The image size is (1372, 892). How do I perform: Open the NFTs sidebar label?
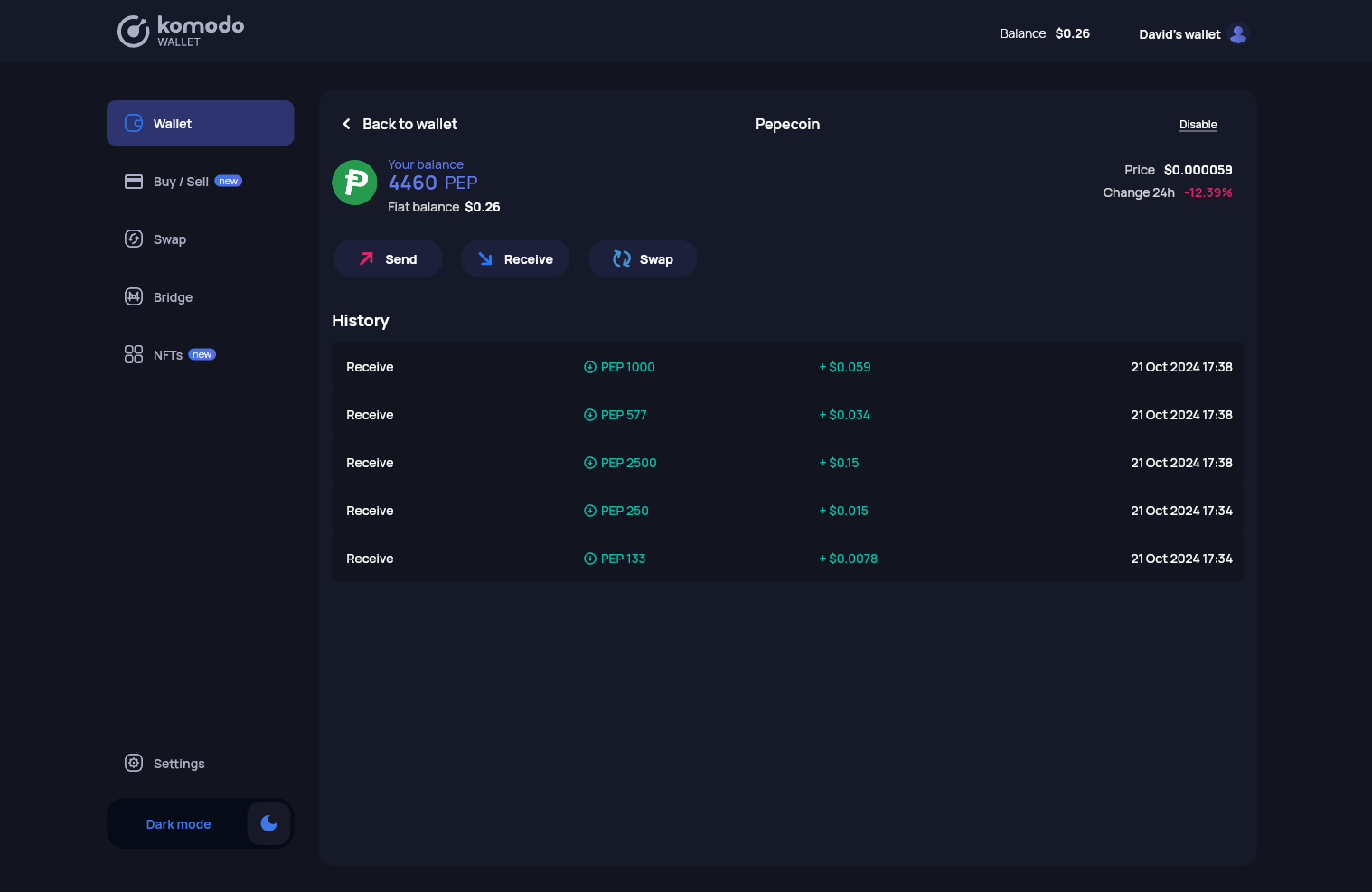point(168,355)
